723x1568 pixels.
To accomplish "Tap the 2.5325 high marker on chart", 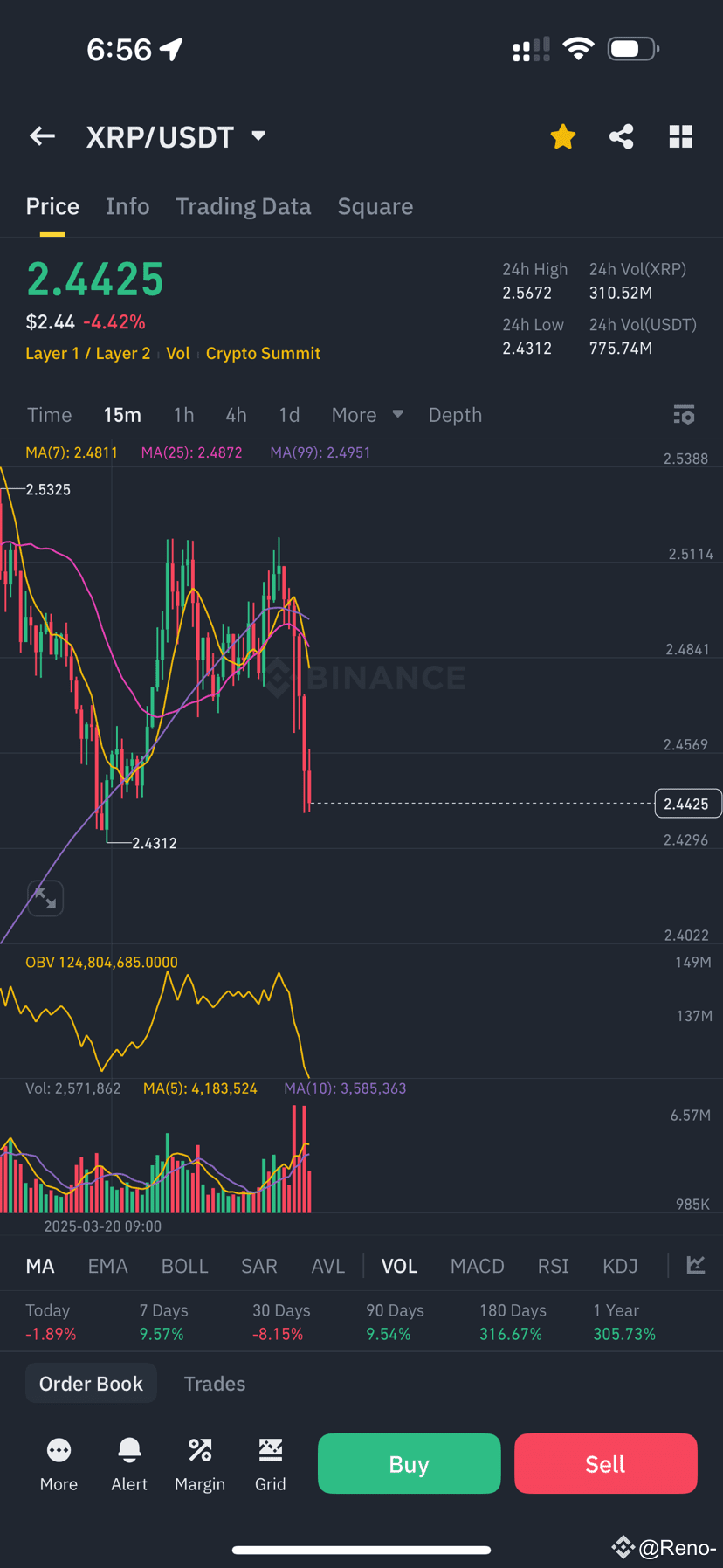I will pos(48,489).
